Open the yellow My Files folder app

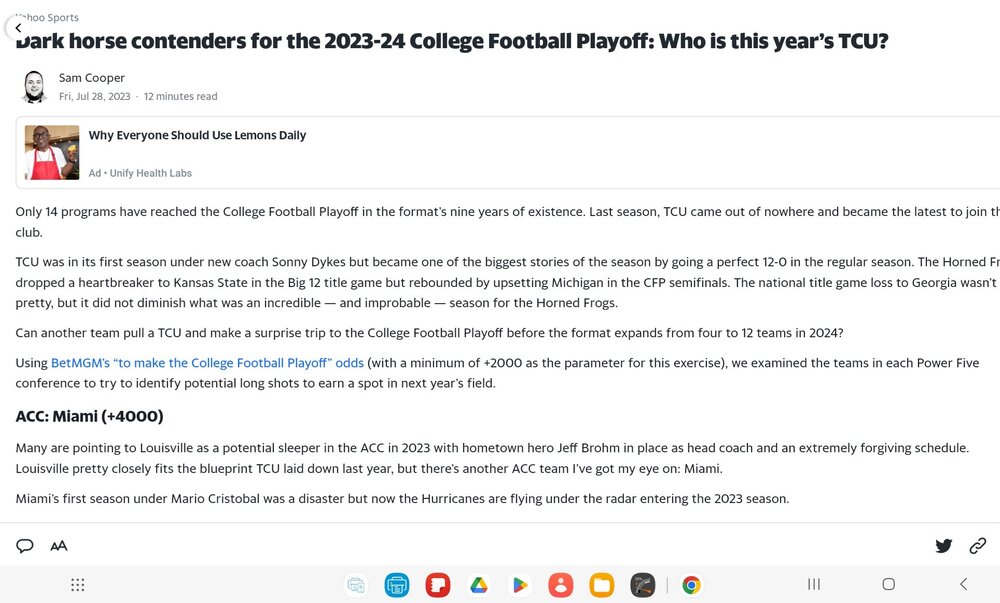pyautogui.click(x=601, y=585)
